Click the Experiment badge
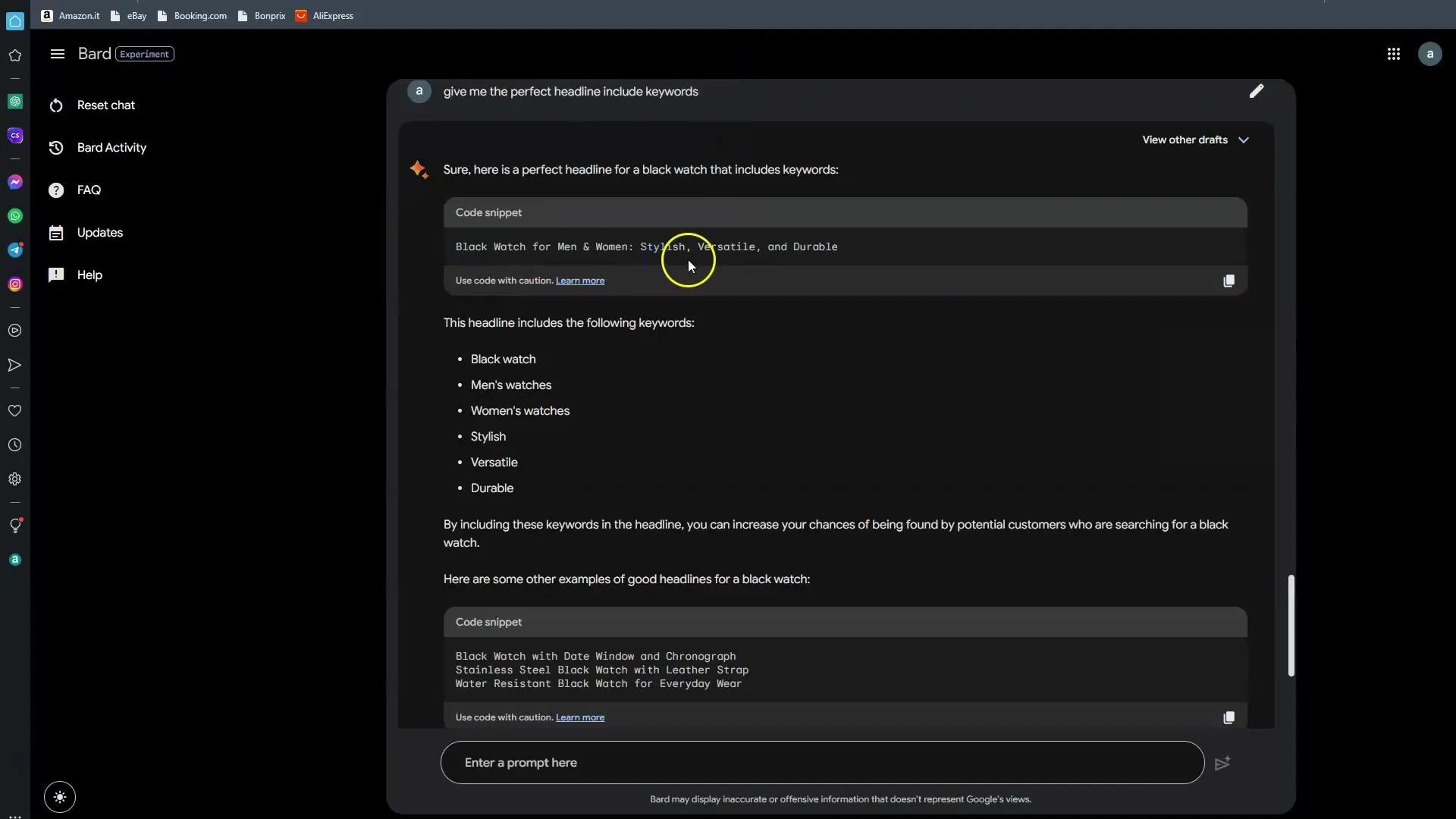 (x=145, y=54)
